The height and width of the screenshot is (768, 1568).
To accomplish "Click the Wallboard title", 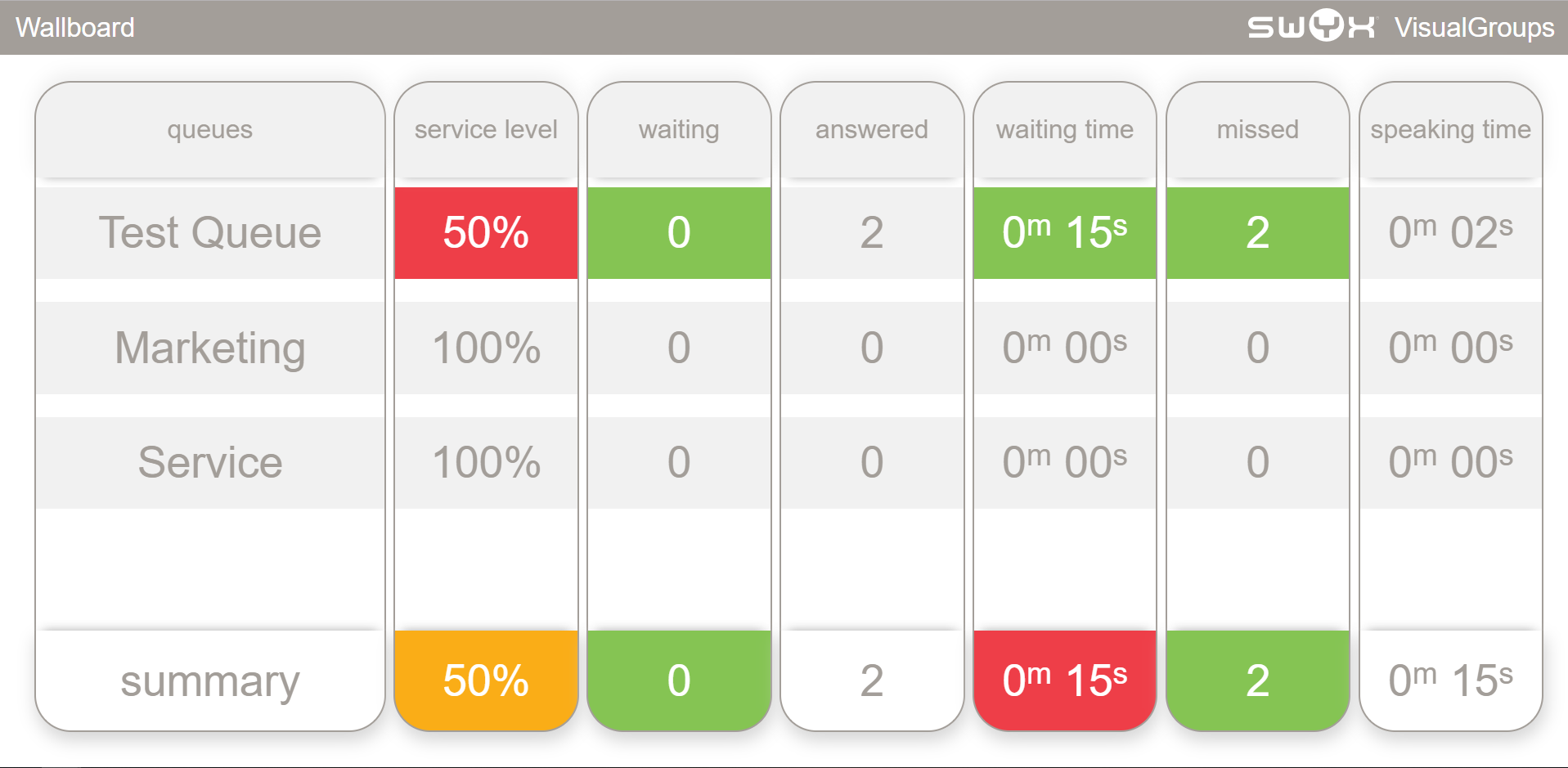I will point(75,28).
